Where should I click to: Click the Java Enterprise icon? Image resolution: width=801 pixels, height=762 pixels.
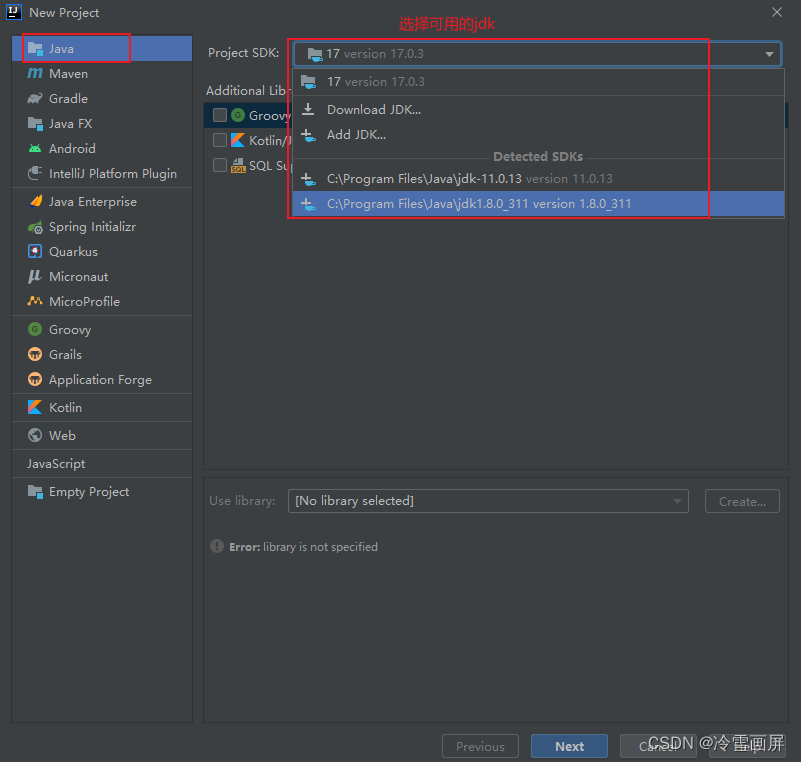pos(35,201)
